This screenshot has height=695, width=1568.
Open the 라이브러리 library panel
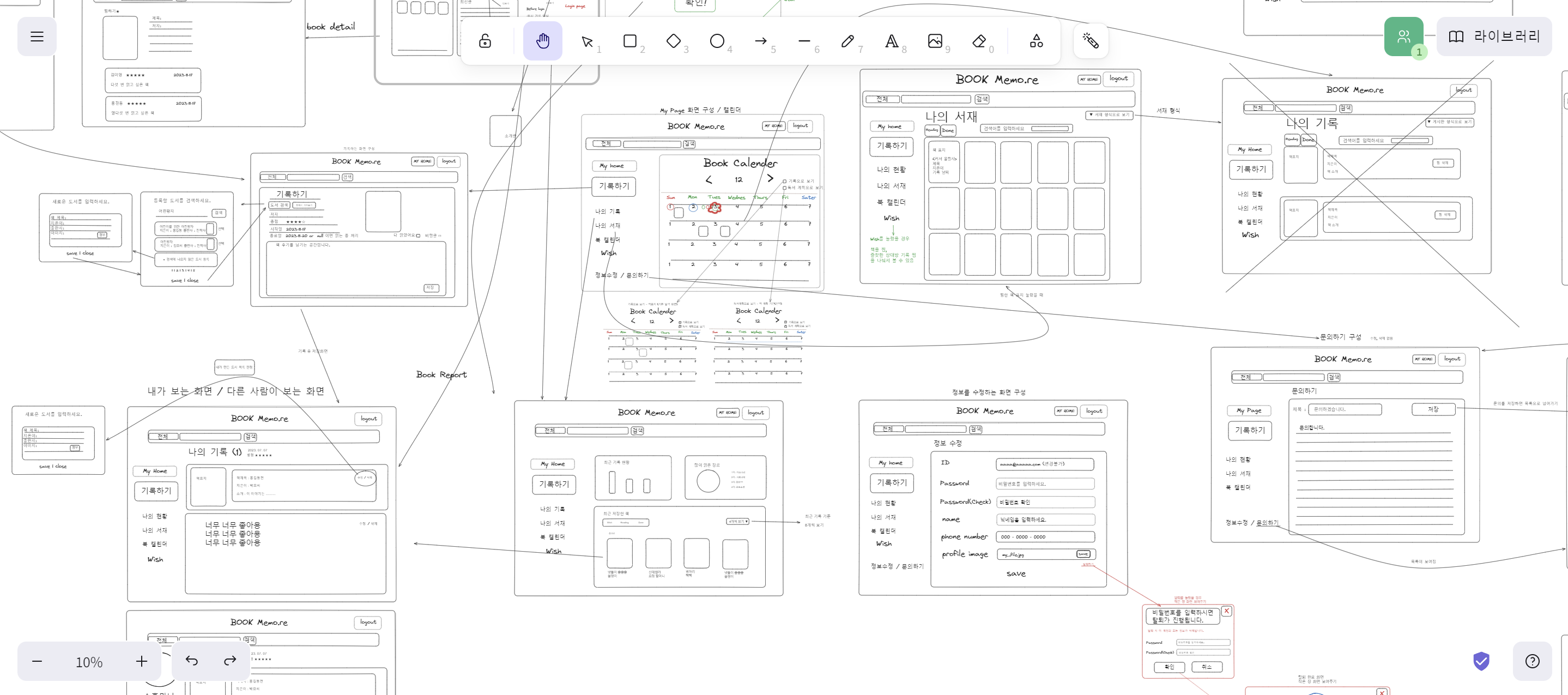(x=1494, y=37)
